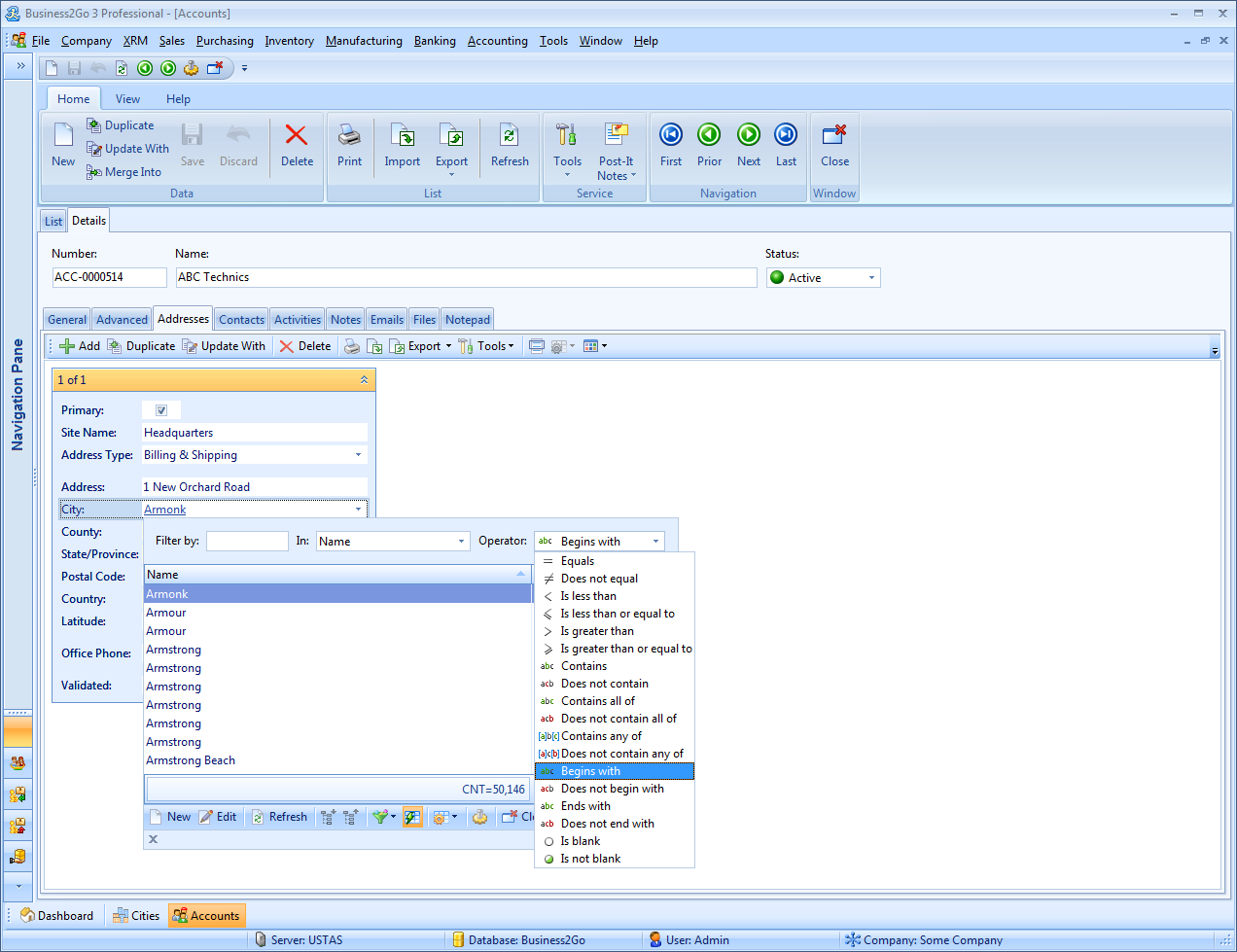This screenshot has height=952, width=1237.
Task: Click collapse-all tree icon in city lookup toolbar
Action: point(350,817)
